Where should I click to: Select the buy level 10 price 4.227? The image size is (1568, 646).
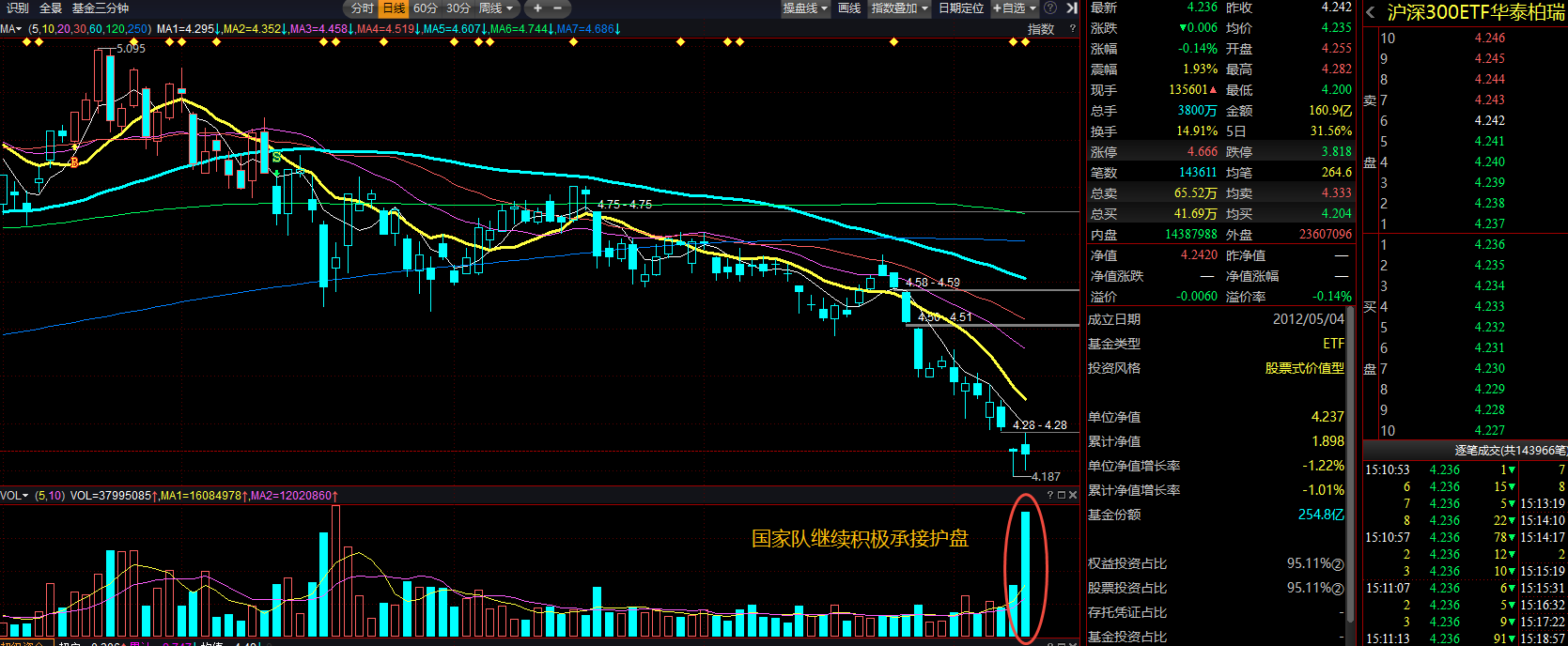click(1490, 430)
